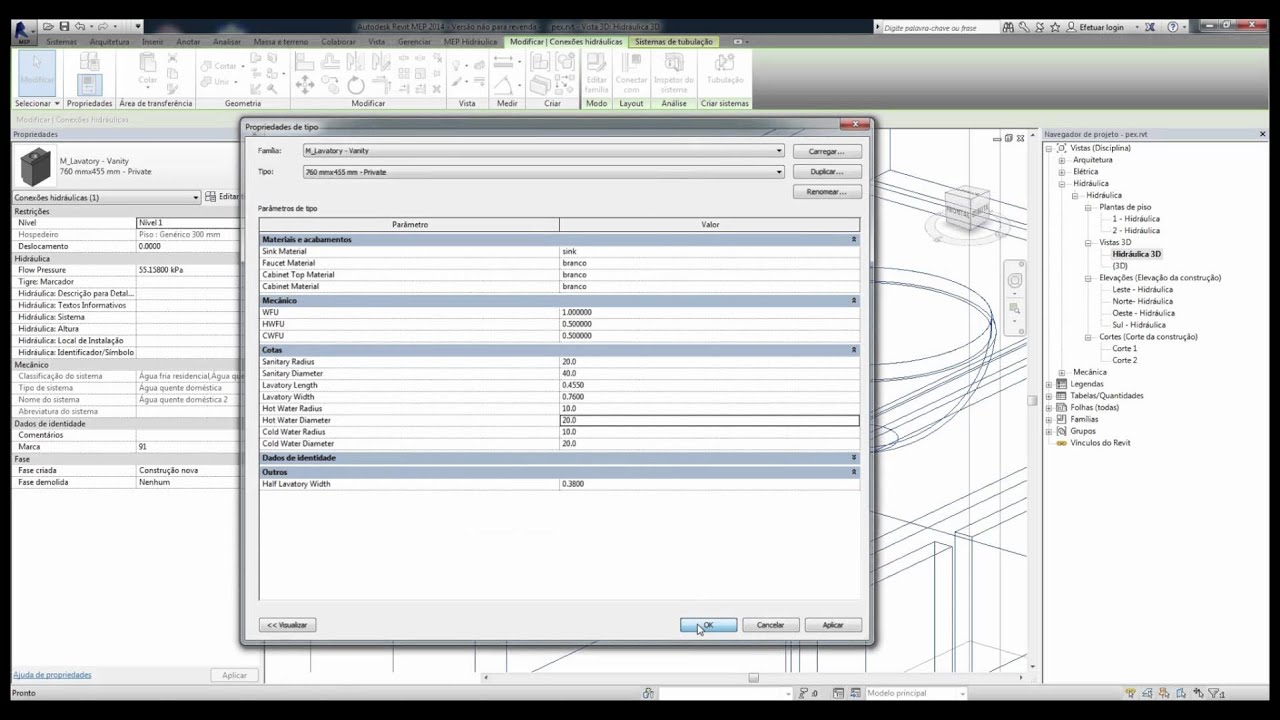Click the Duplicar button
This screenshot has width=1280, height=720.
(x=826, y=171)
